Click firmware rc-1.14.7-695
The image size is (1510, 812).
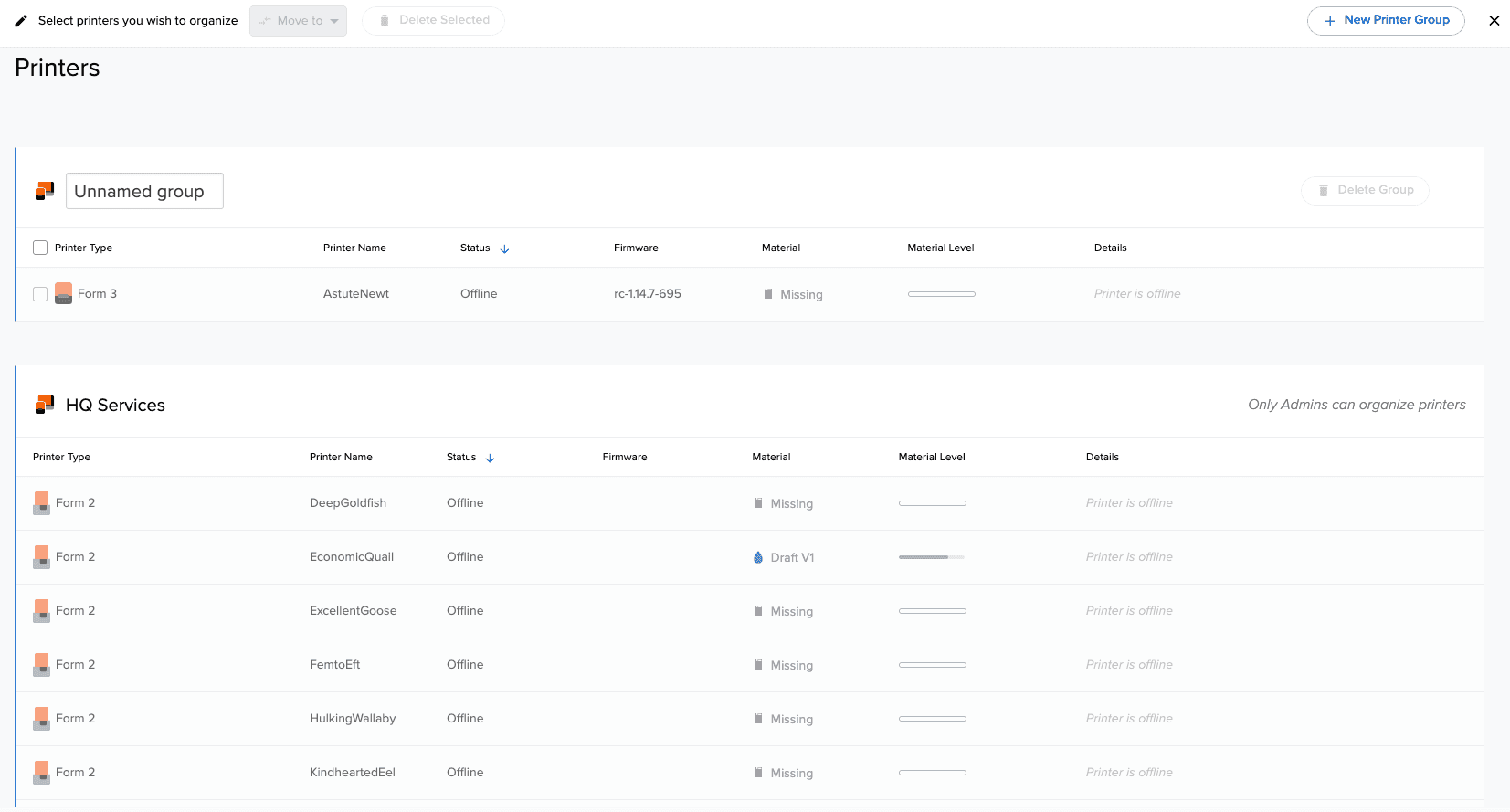click(x=648, y=293)
